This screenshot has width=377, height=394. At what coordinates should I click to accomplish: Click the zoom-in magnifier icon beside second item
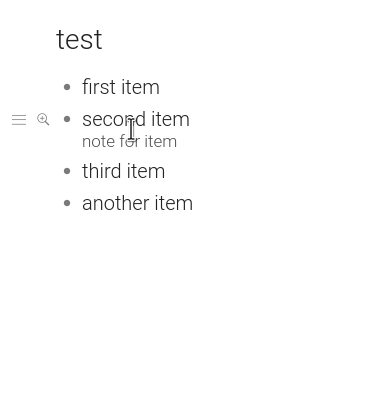(43, 119)
